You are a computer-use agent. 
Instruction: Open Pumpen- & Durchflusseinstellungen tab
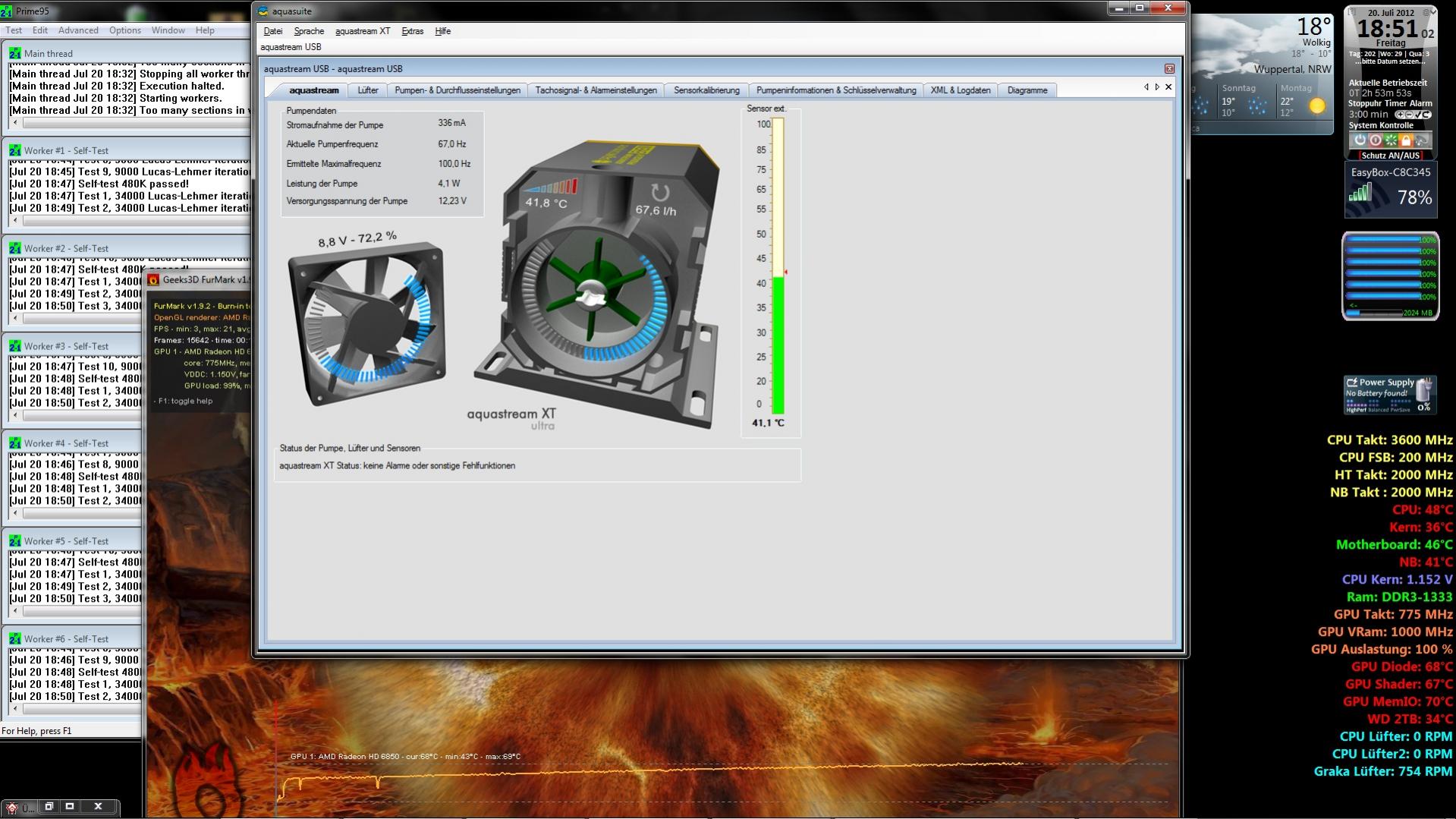pyautogui.click(x=458, y=90)
